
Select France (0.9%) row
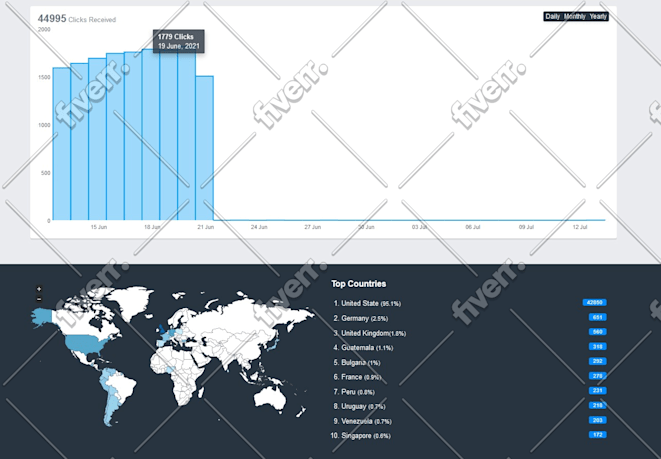pyautogui.click(x=357, y=377)
